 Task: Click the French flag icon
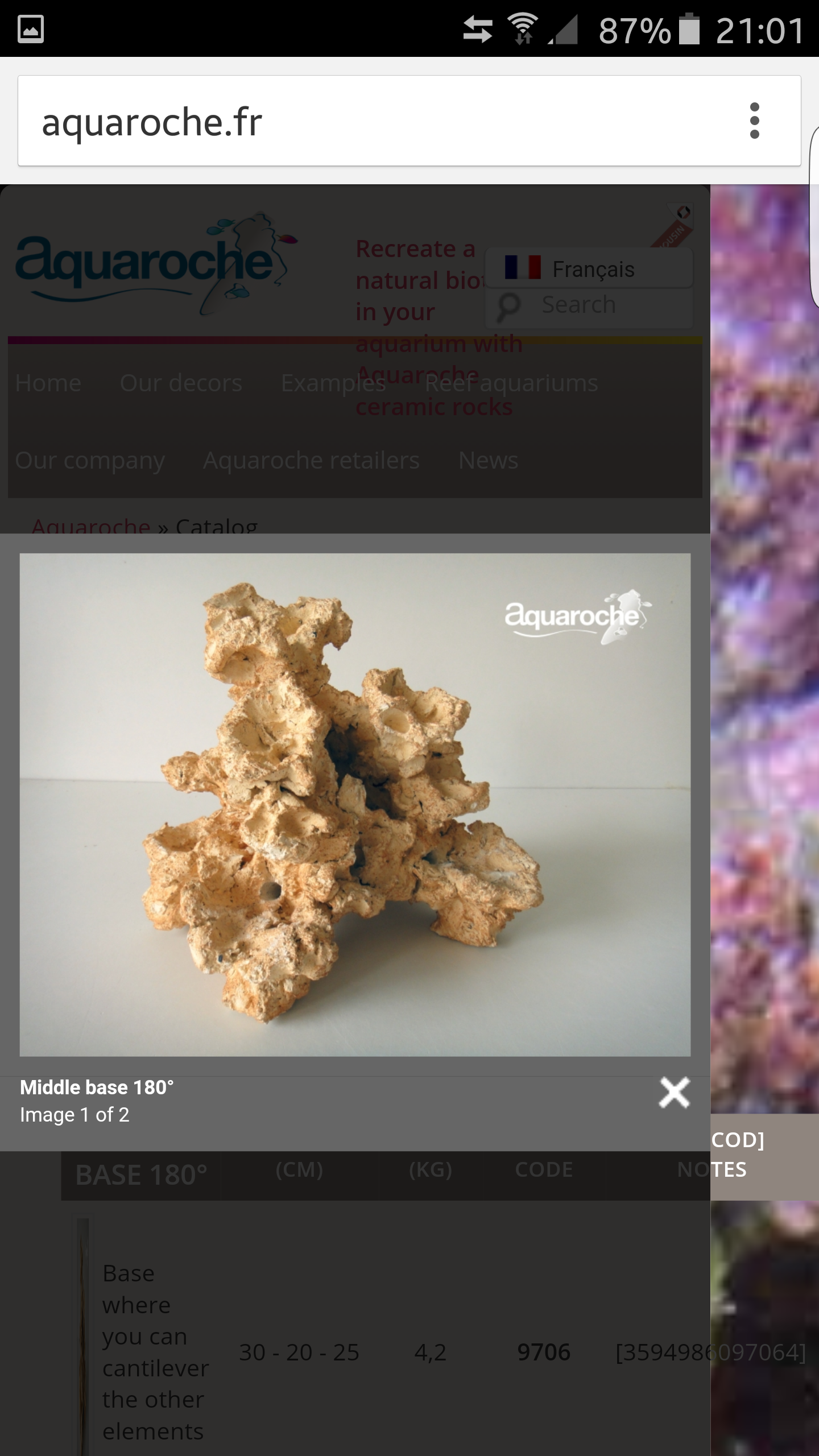coord(523,267)
